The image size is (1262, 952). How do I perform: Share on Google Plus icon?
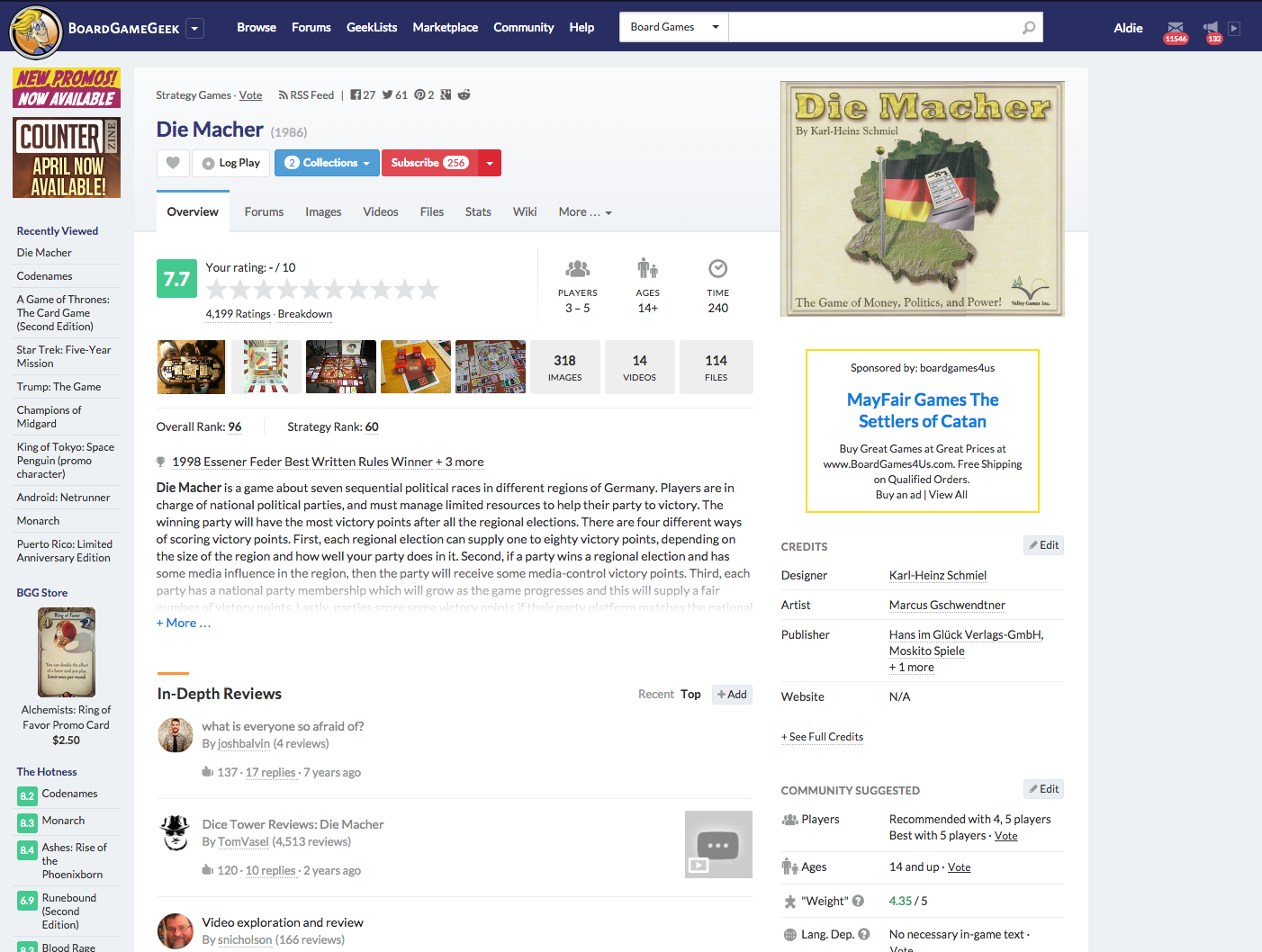pyautogui.click(x=446, y=94)
